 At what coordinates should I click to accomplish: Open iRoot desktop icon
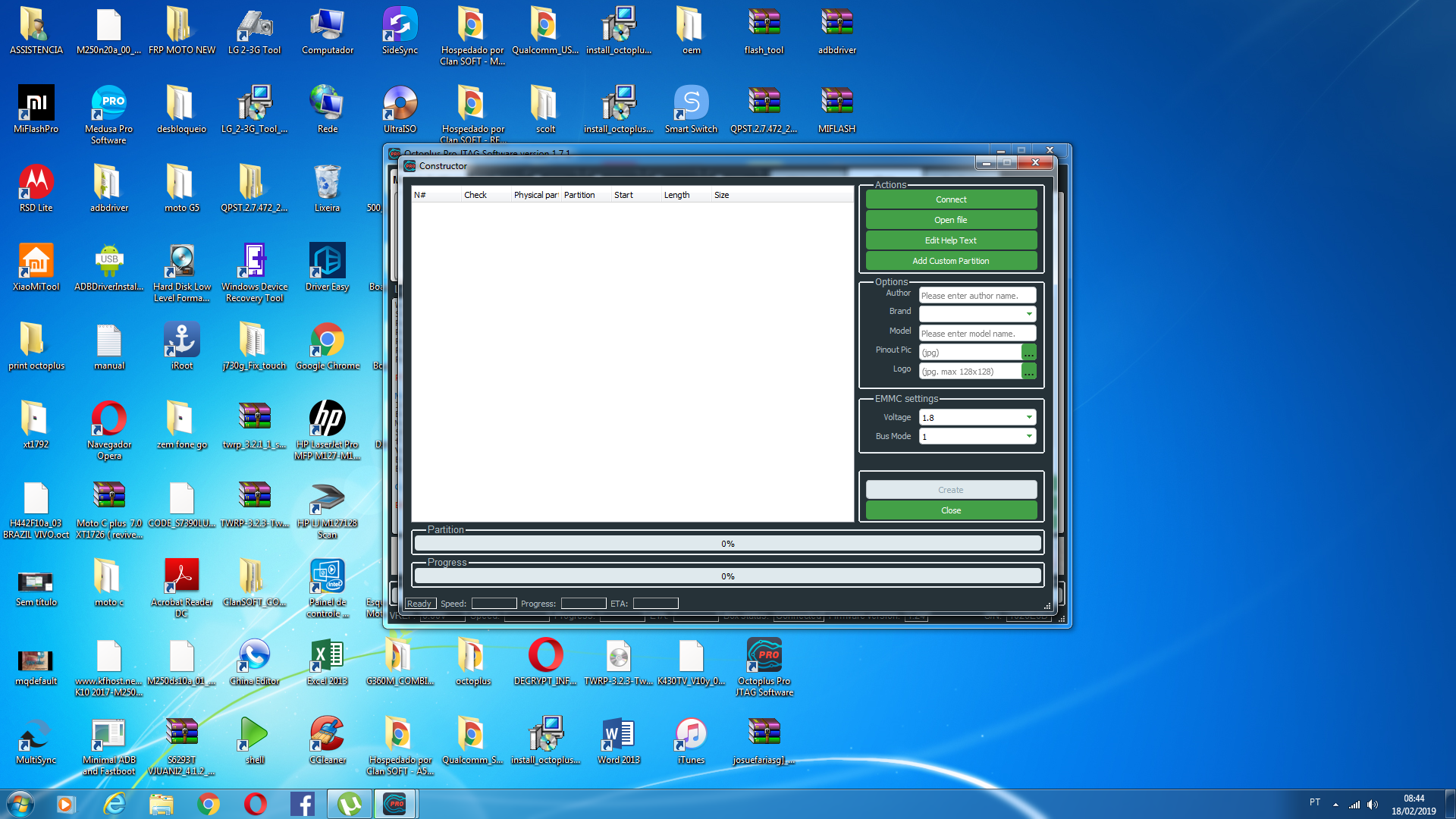(x=181, y=347)
